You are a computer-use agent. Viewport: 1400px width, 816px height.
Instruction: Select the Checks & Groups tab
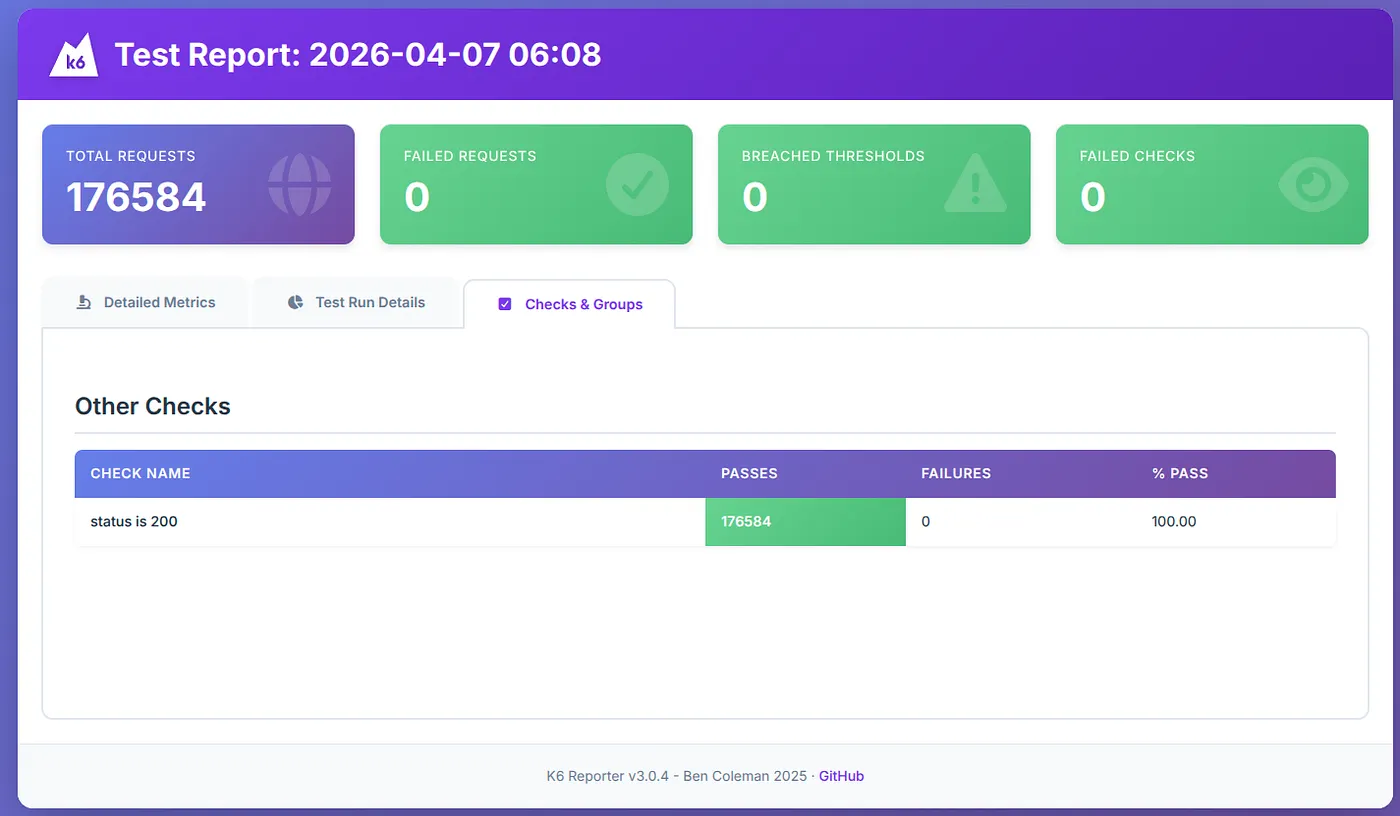pos(570,304)
